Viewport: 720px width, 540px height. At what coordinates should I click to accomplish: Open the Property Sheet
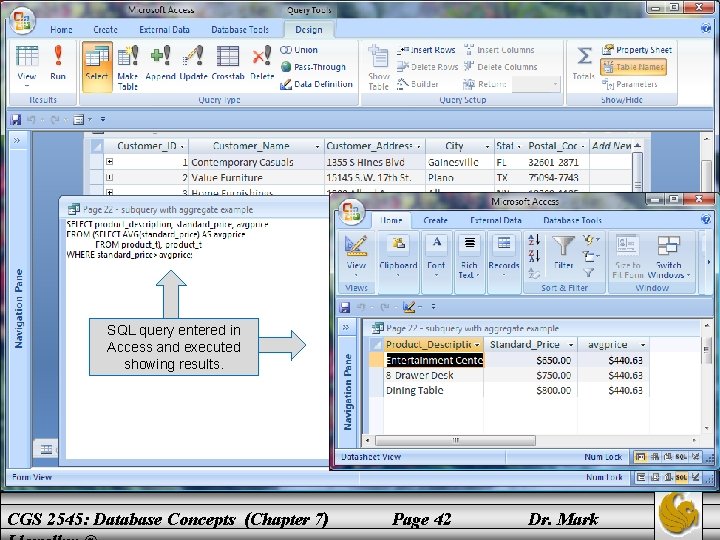tap(637, 50)
